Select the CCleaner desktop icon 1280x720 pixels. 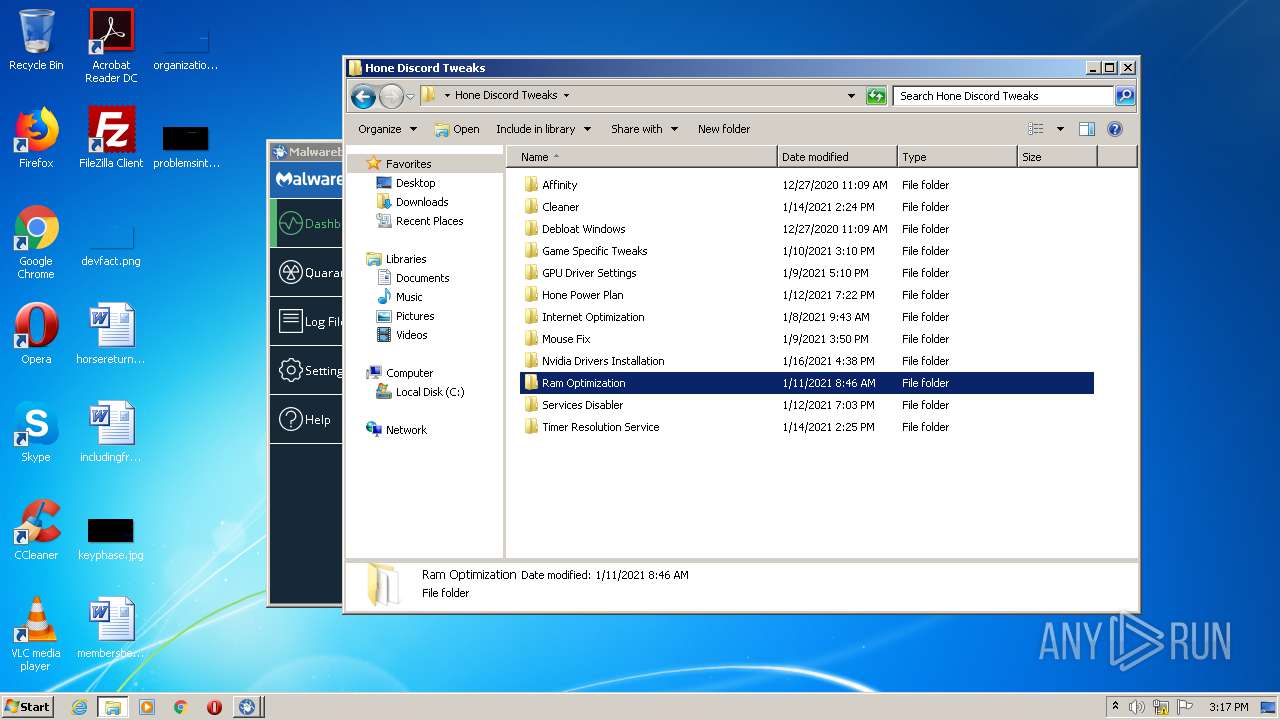pyautogui.click(x=36, y=529)
